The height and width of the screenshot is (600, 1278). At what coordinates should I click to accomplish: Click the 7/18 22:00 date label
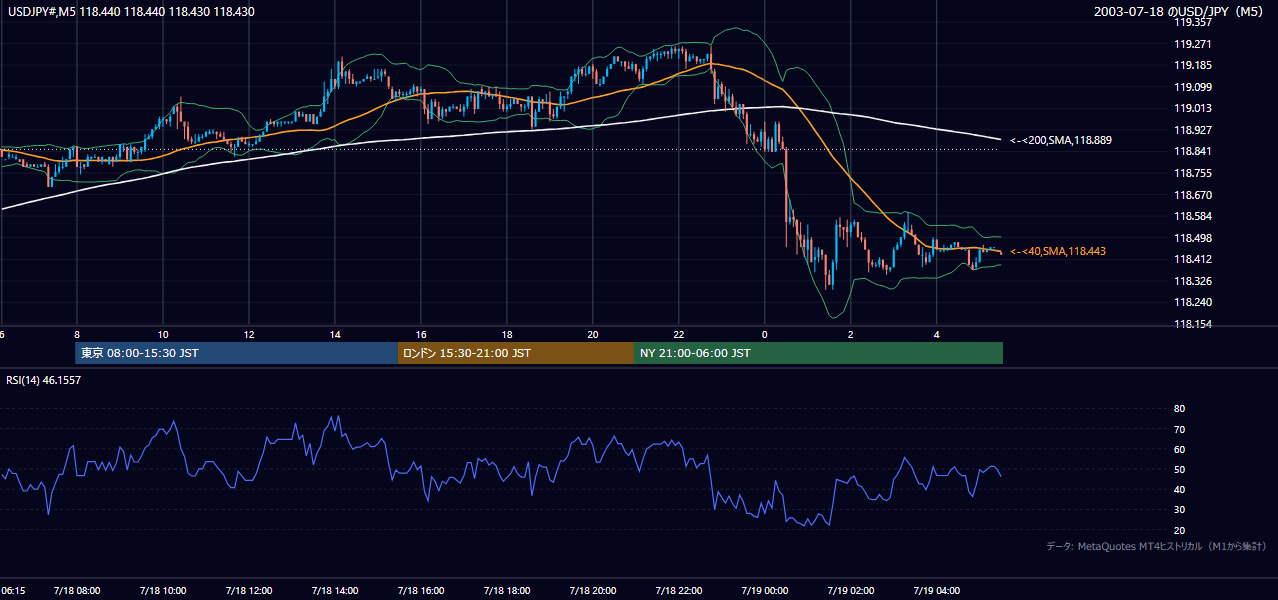coord(678,591)
